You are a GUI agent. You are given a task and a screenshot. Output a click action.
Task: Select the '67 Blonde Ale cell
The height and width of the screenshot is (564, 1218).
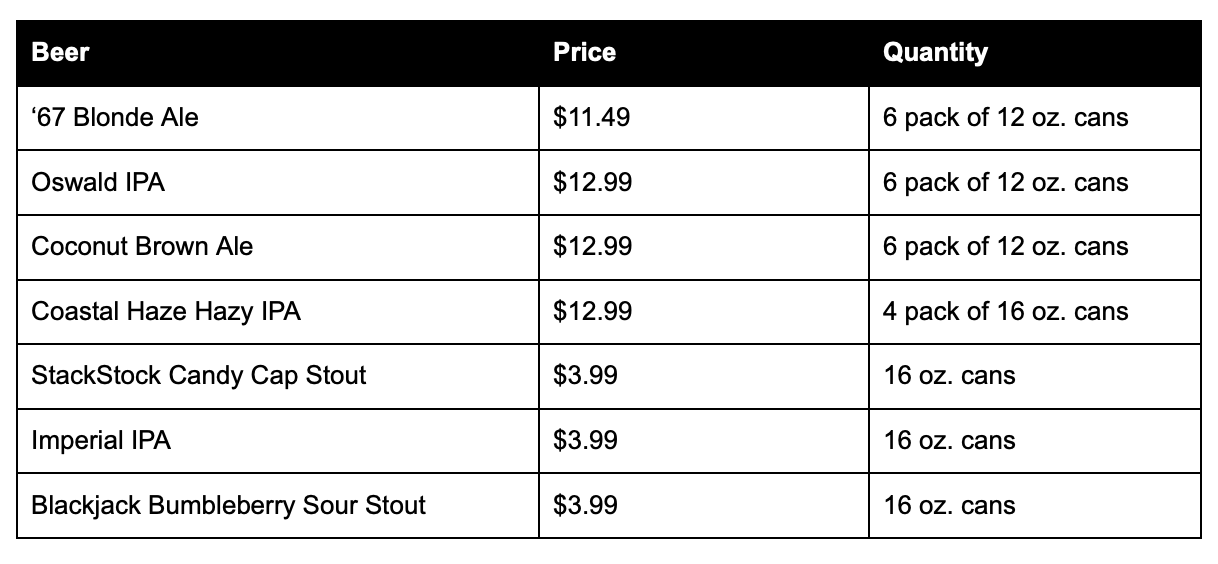(x=278, y=118)
